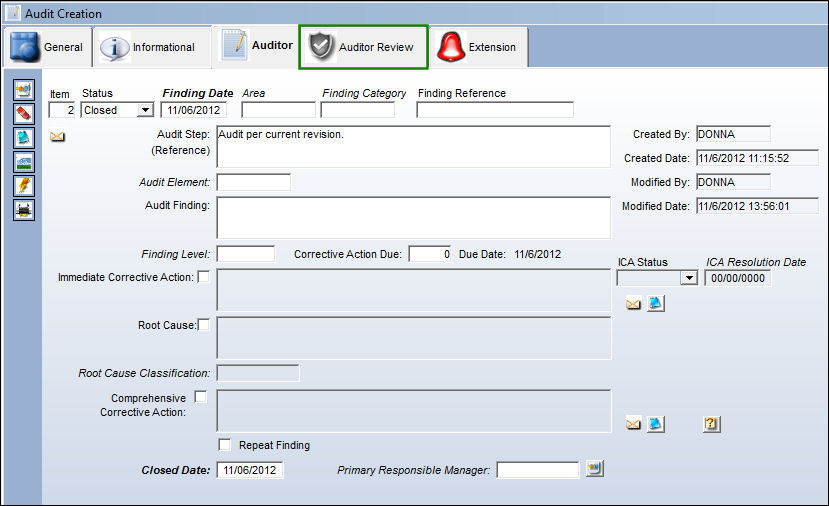This screenshot has width=829, height=506.
Task: Click the printer icon in the sidebar
Action: tap(24, 210)
